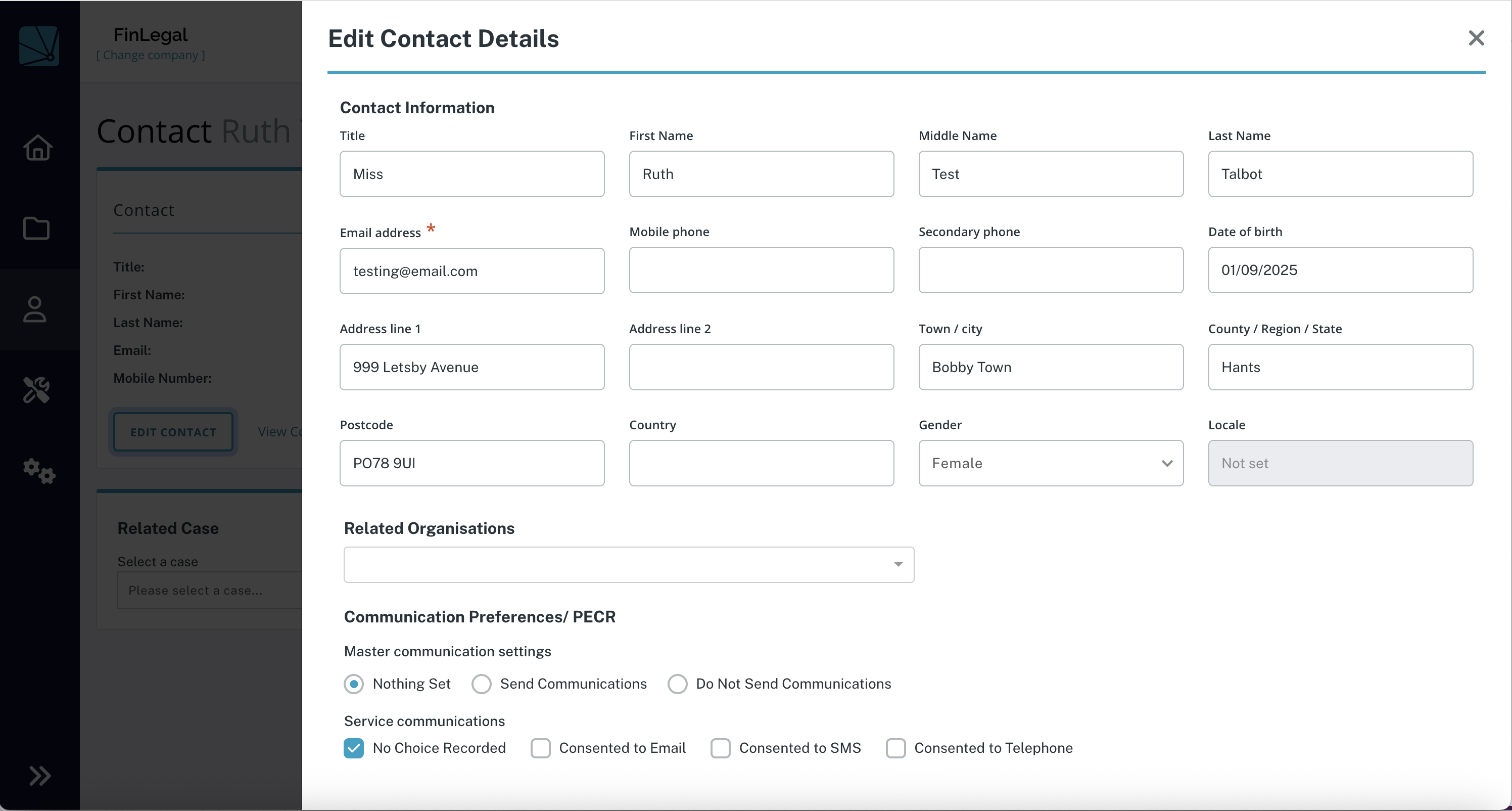Enable the Consented to Telephone checkbox
Viewport: 1512px width, 811px height.
tap(895, 748)
